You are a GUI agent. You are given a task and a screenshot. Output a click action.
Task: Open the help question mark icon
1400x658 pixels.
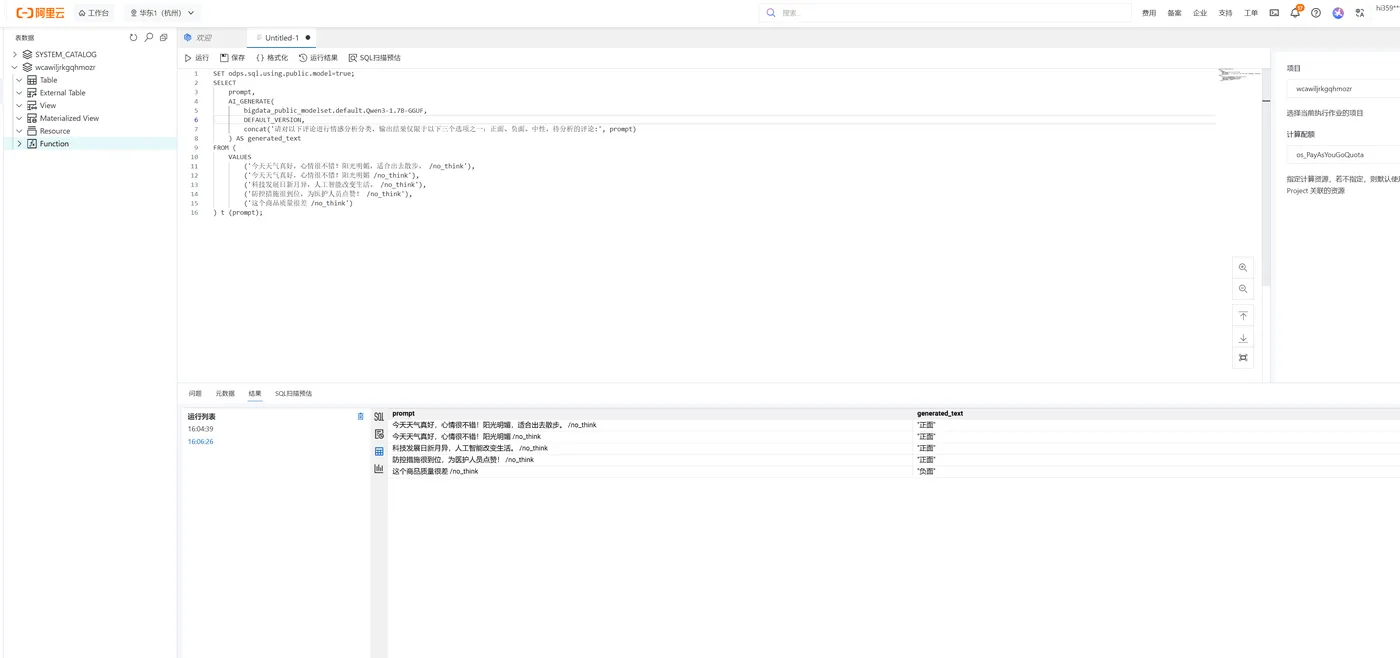tap(1316, 13)
